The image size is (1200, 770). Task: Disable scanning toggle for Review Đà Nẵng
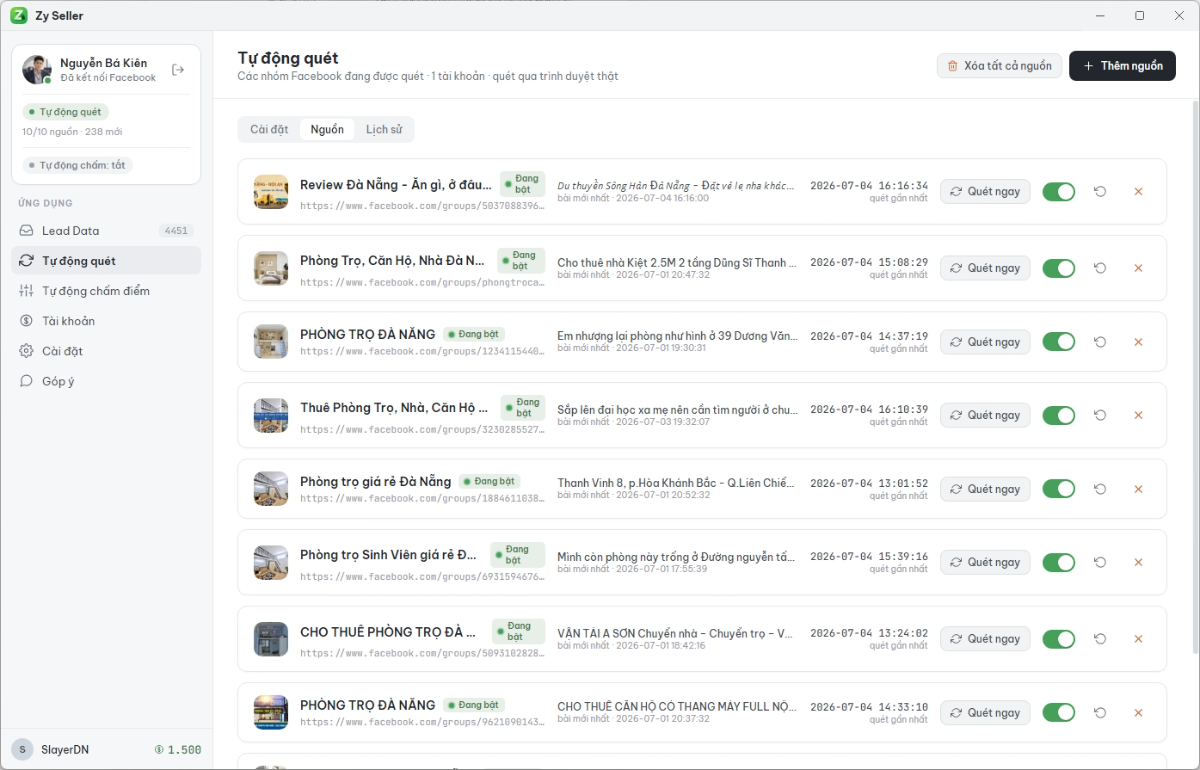(1059, 191)
